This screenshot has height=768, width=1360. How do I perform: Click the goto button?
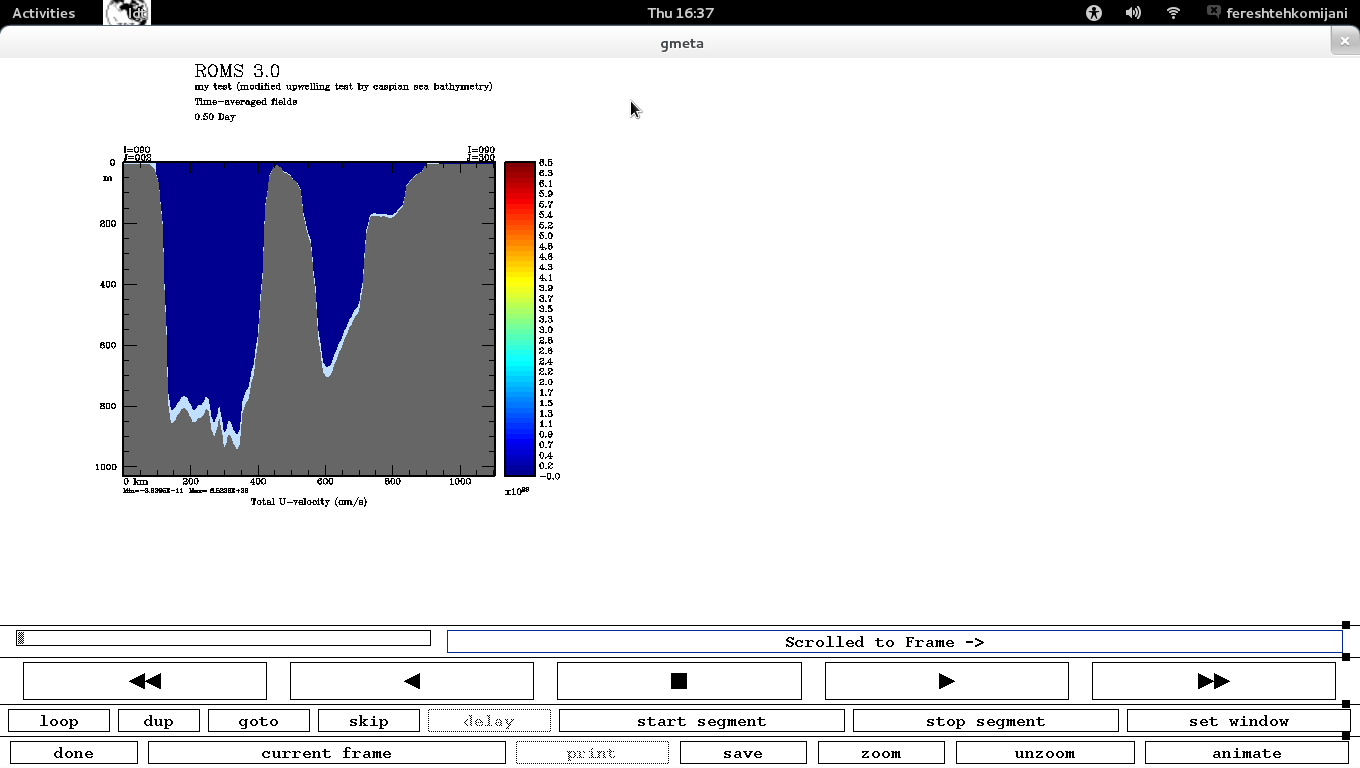point(259,721)
